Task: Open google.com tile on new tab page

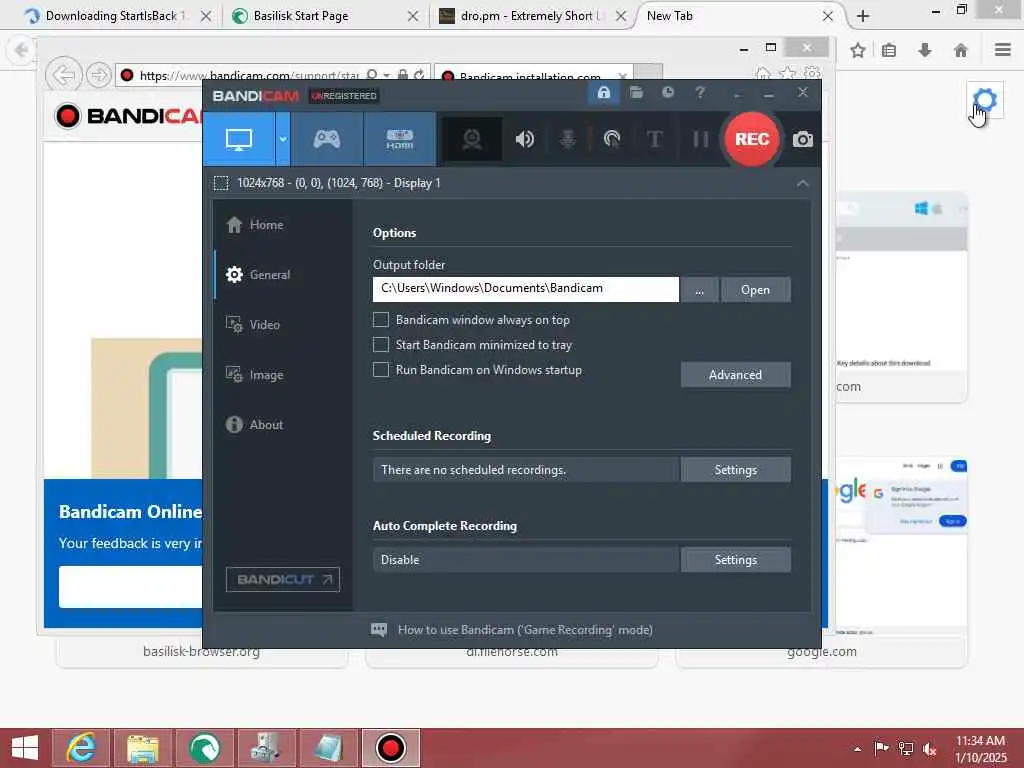Action: (822, 651)
